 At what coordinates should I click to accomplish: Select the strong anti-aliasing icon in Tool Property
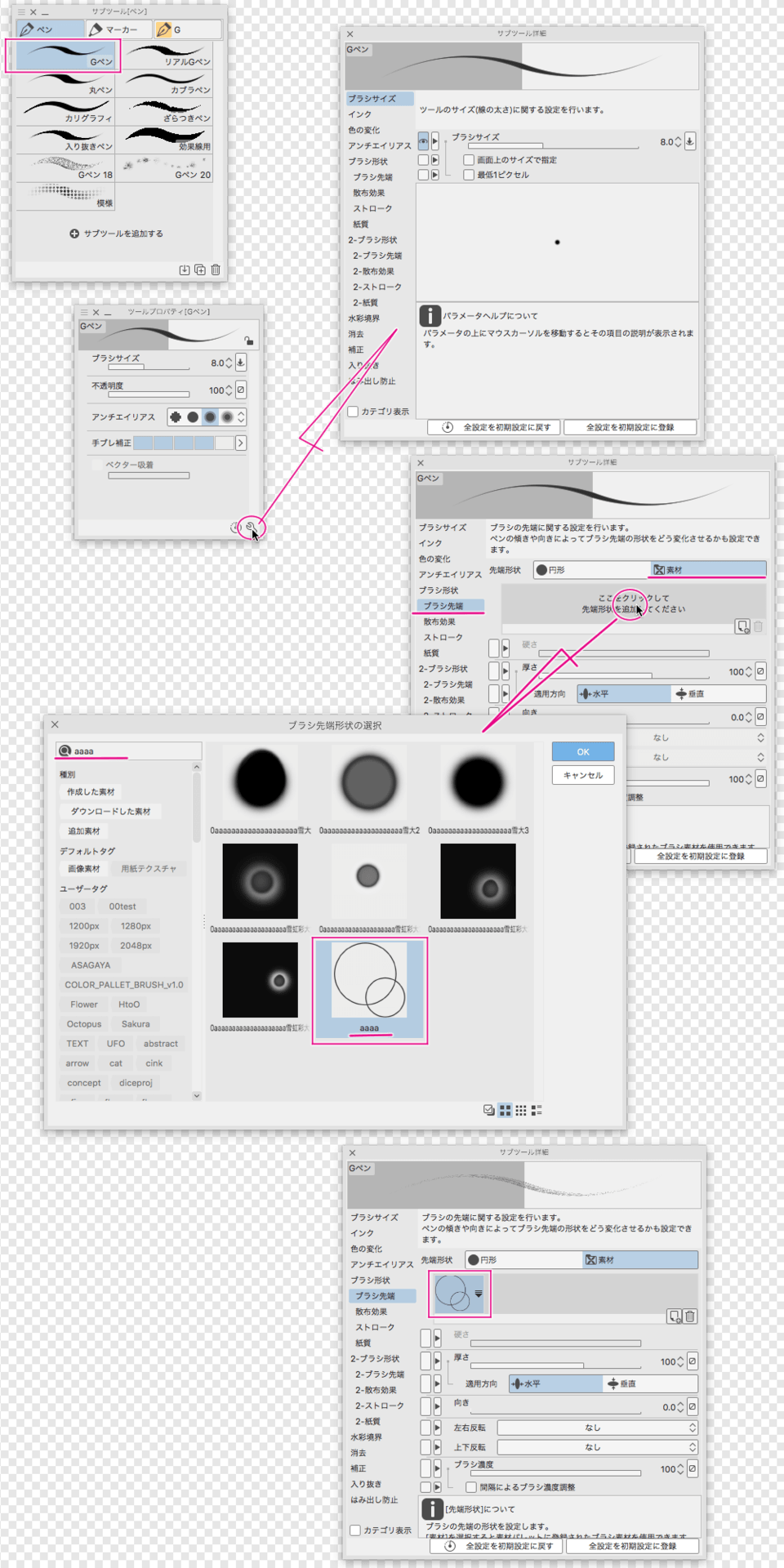[x=227, y=417]
